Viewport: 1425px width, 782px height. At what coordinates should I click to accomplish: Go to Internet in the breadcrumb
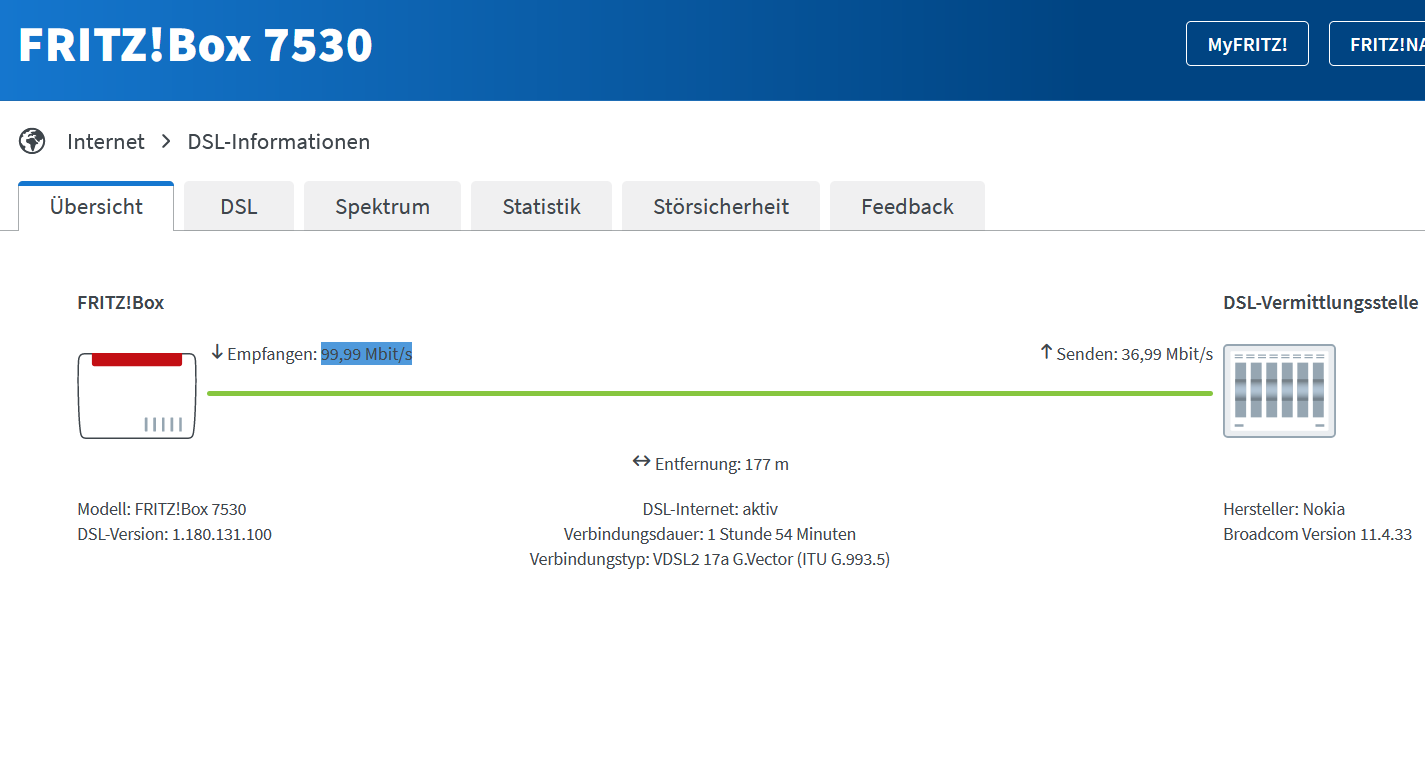tap(106, 142)
